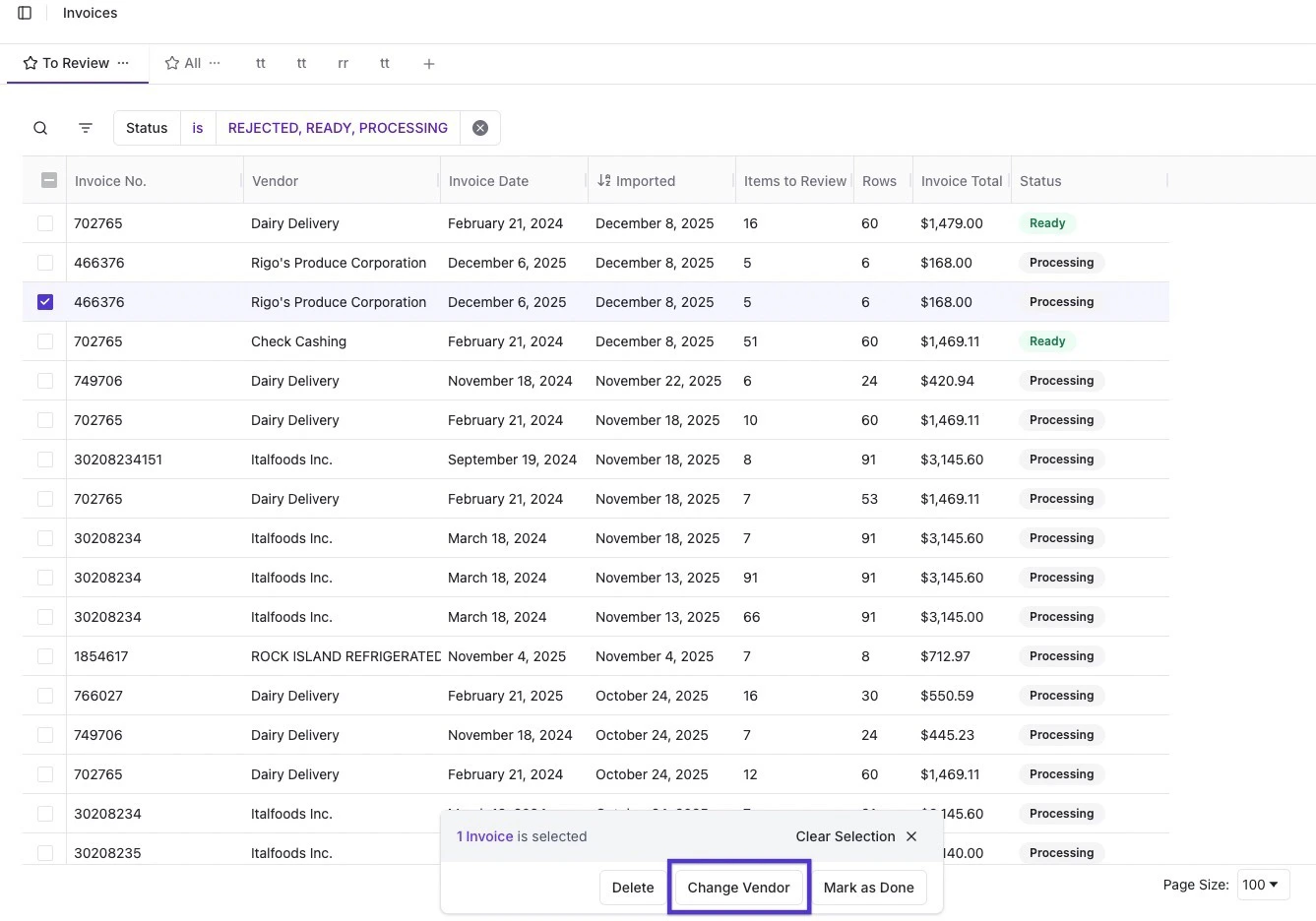This screenshot has height=921, width=1316.
Task: Remove the Status filter with X icon
Action: 480,128
